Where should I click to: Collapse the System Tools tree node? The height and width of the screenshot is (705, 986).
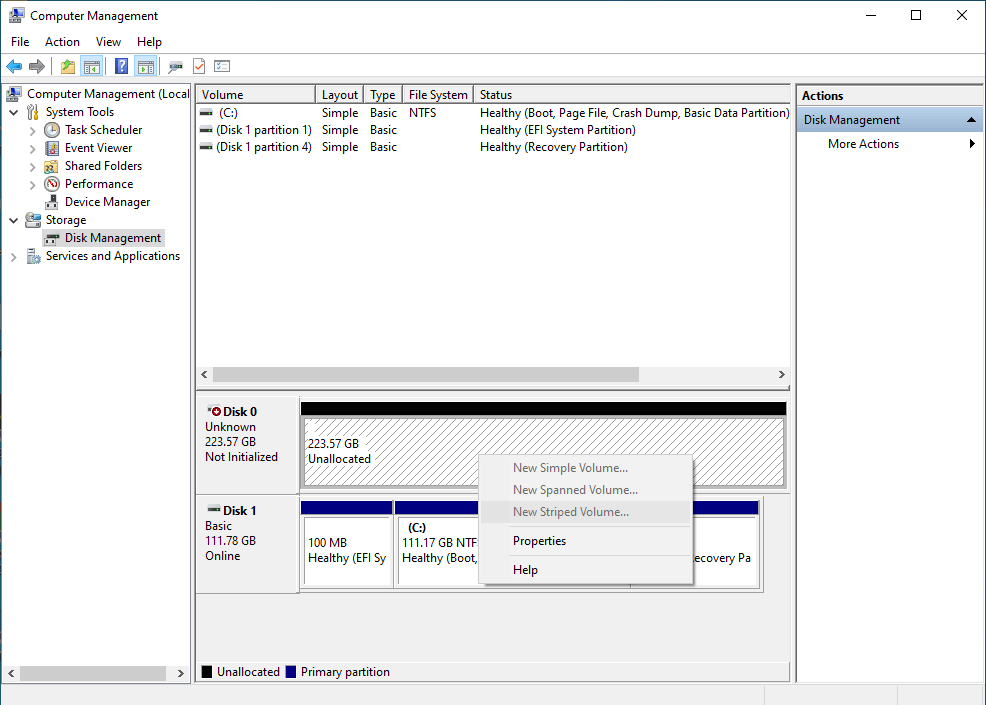click(14, 113)
